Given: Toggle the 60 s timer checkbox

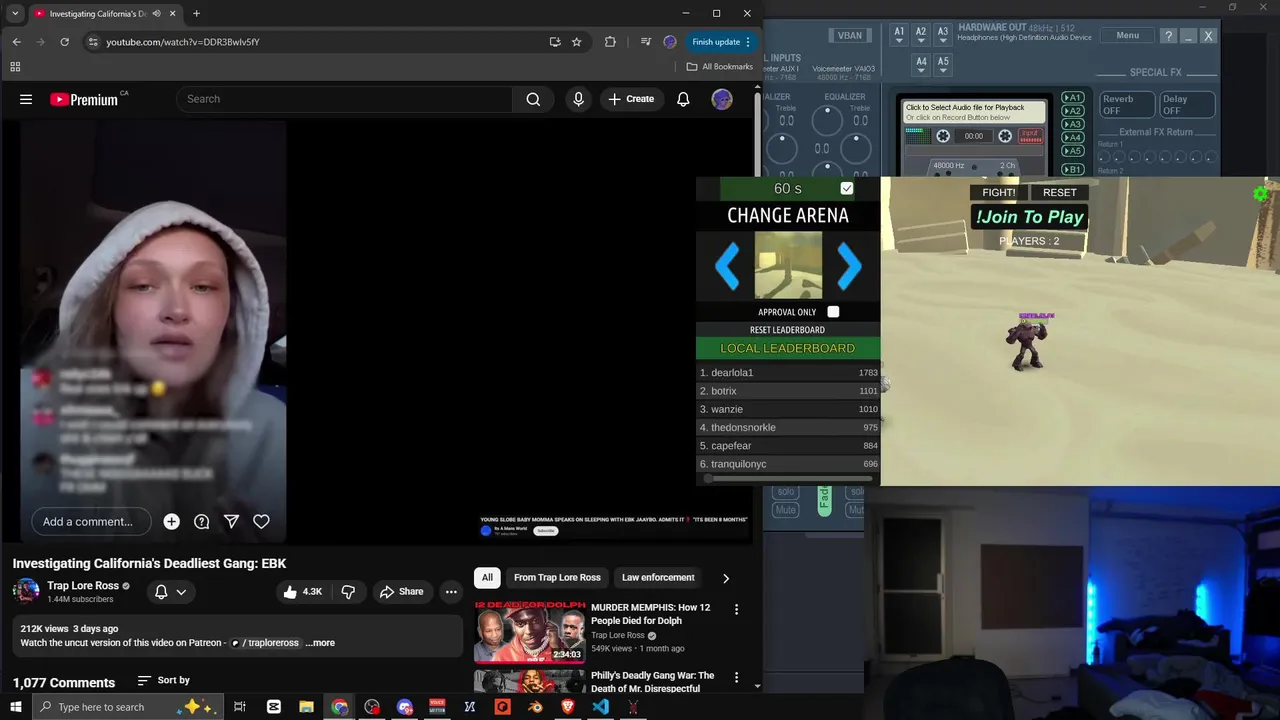Looking at the screenshot, I should click(x=847, y=188).
